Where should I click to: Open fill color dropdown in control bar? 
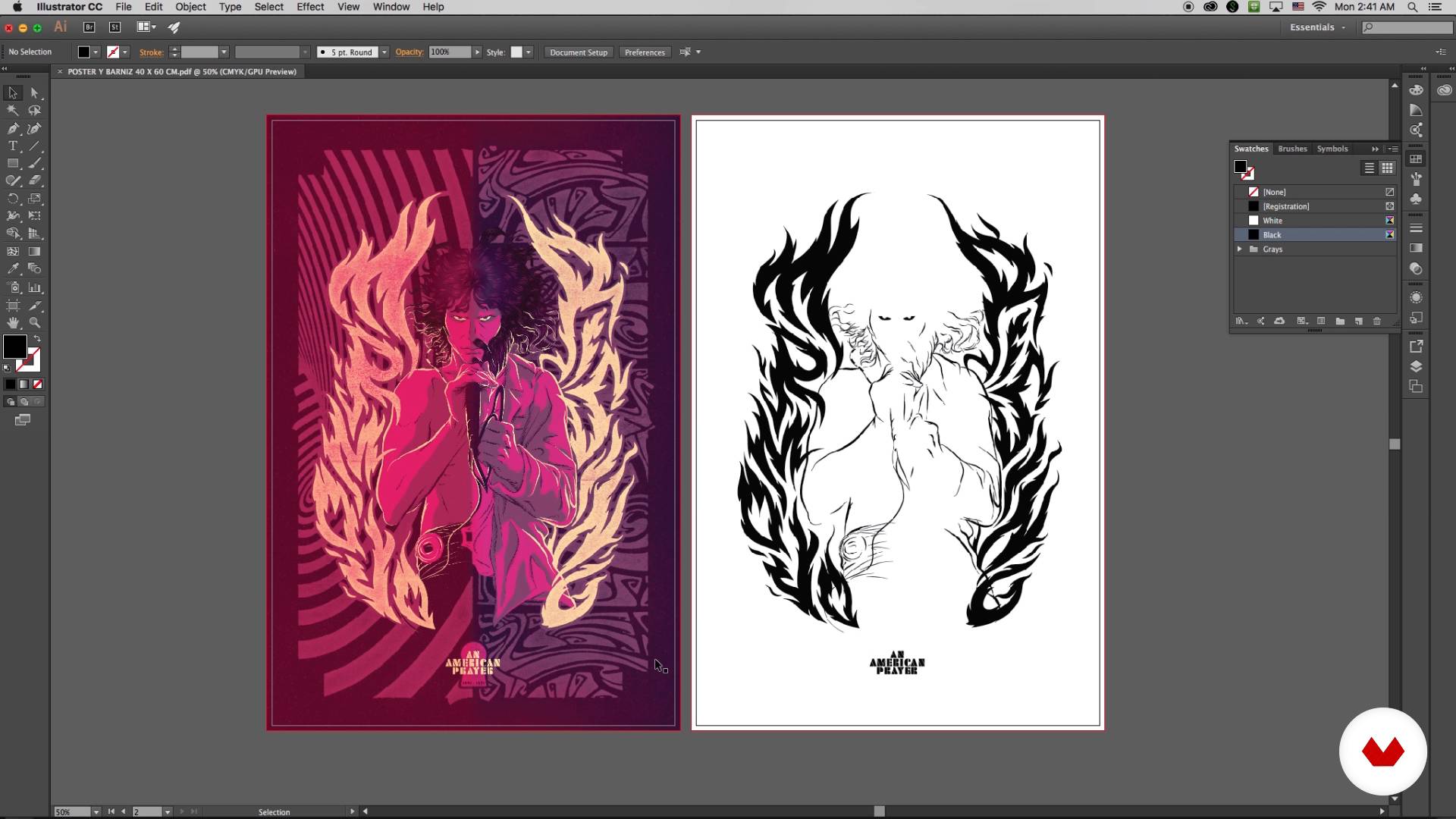coord(96,52)
